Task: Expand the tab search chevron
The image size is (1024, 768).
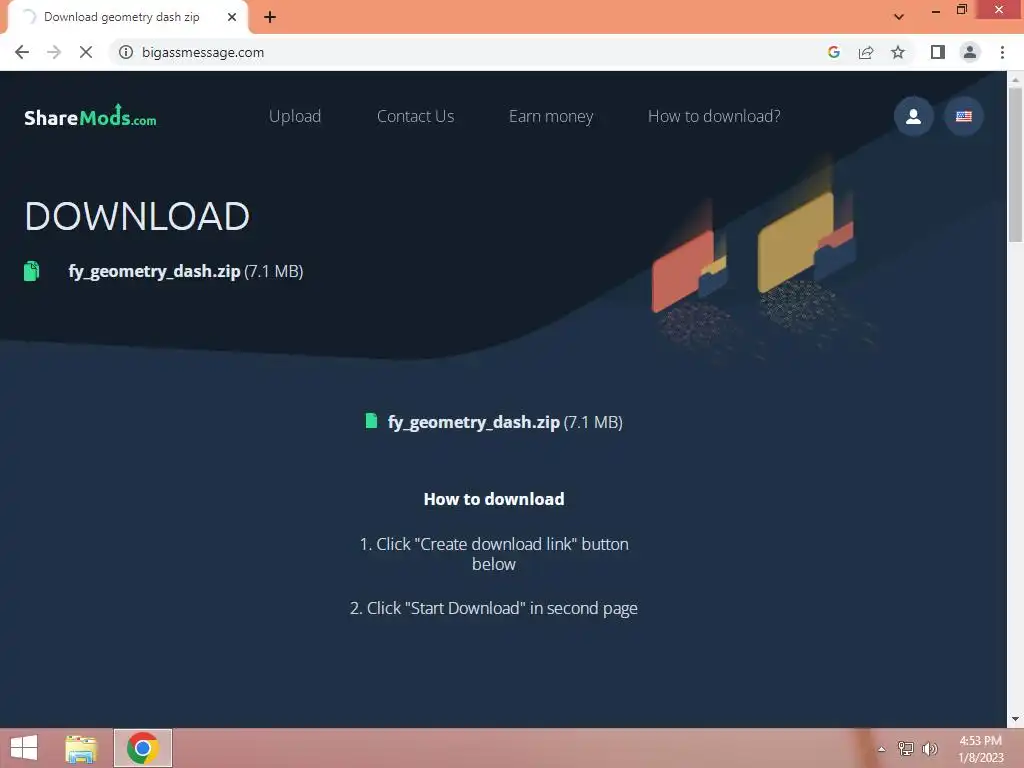Action: (899, 17)
